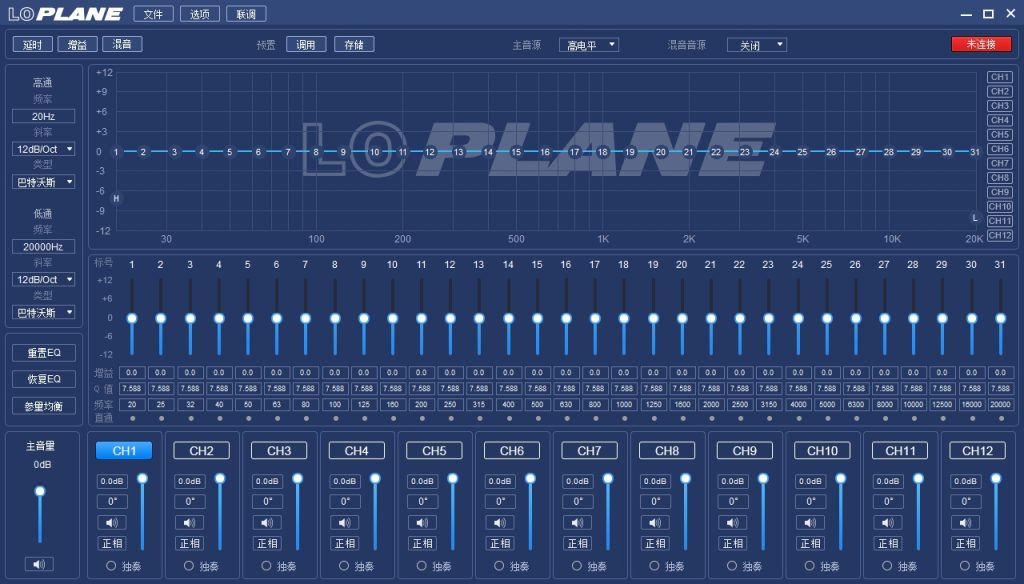The image size is (1024, 584).
Task: Mute CH7 with its speaker icon
Action: [x=578, y=523]
